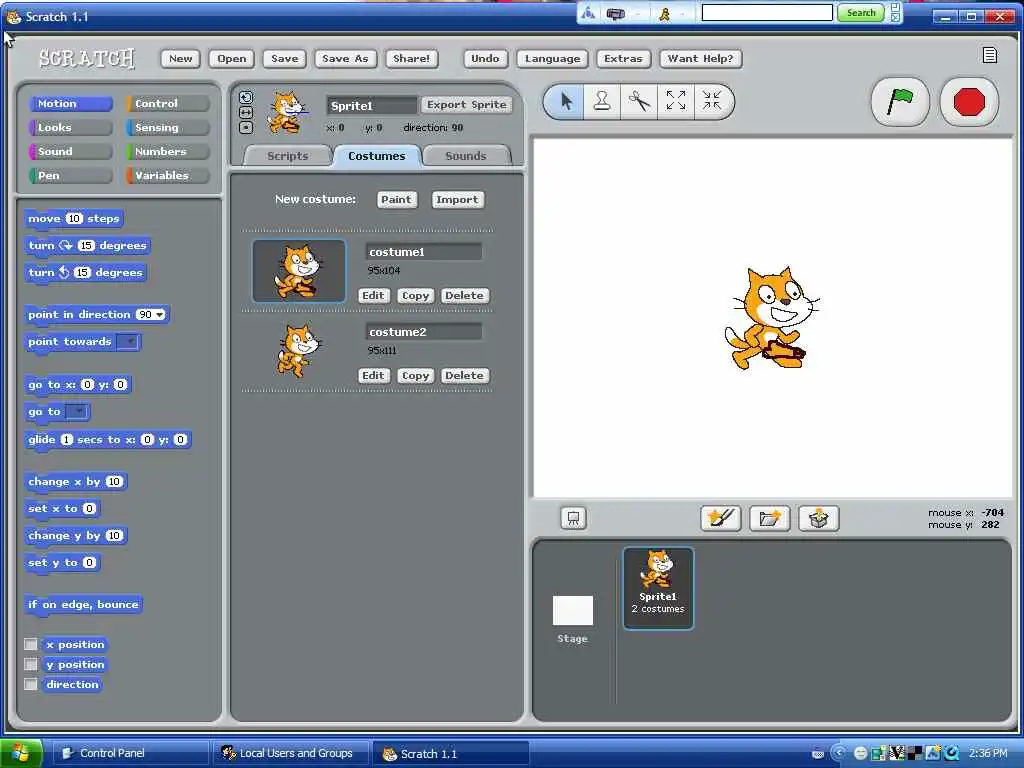
Task: Click the red stop sign button
Action: pos(968,102)
